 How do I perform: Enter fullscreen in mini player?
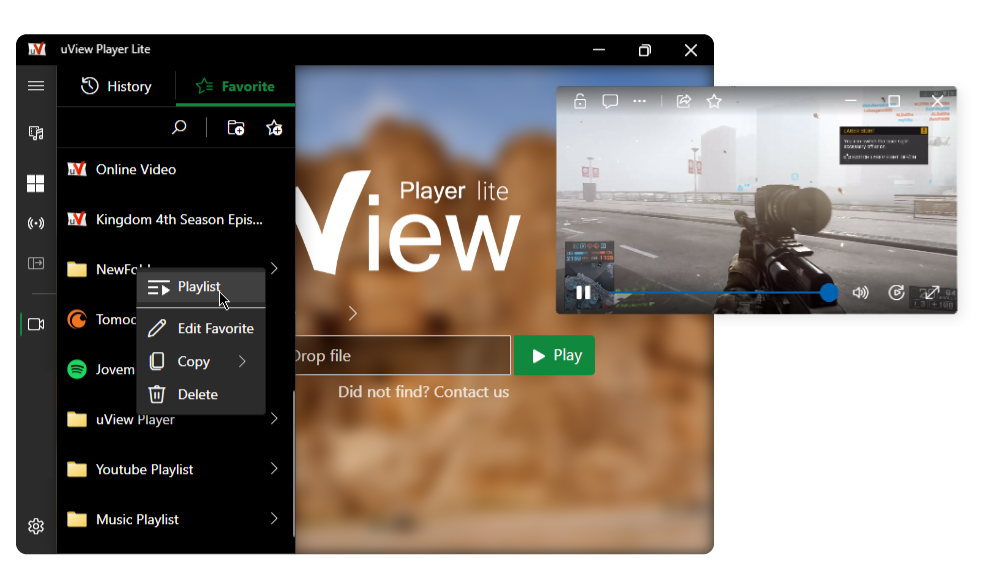coord(932,293)
